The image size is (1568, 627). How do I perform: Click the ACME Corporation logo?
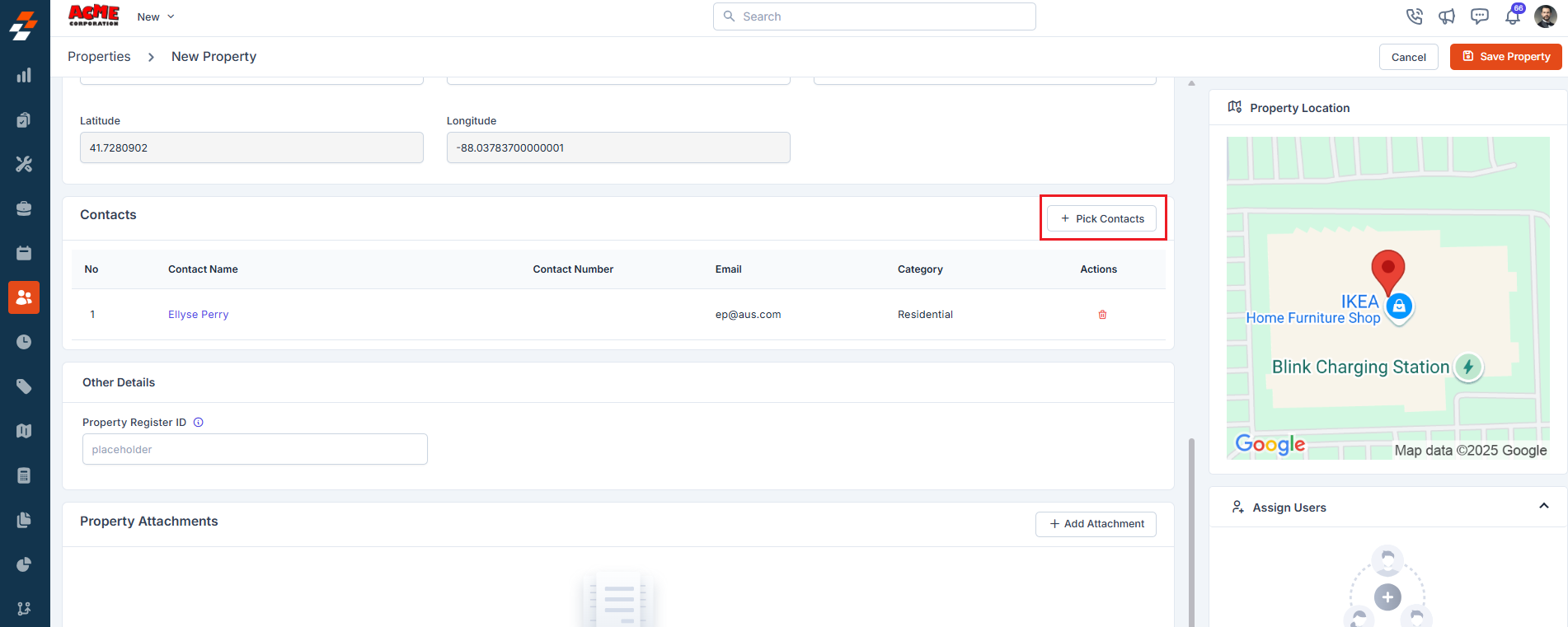[x=94, y=16]
